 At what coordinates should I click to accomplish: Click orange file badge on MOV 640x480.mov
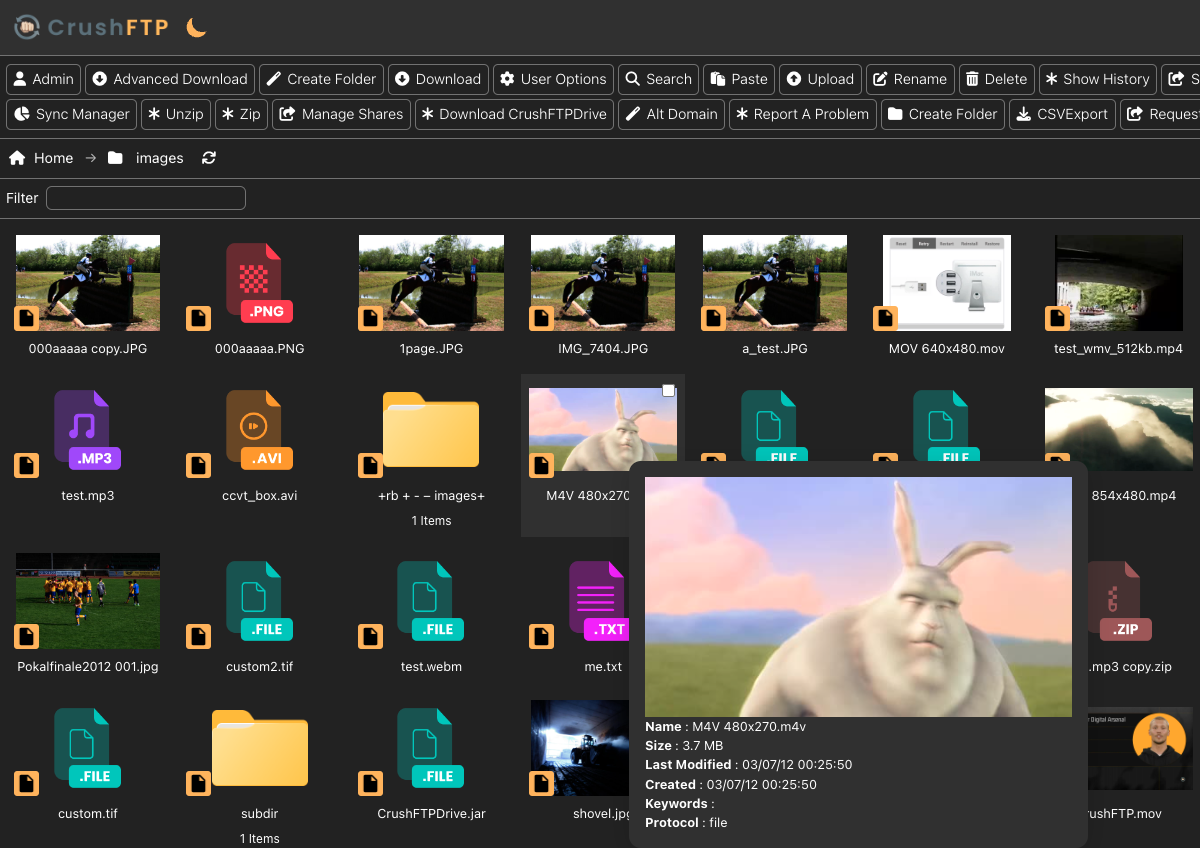[885, 318]
